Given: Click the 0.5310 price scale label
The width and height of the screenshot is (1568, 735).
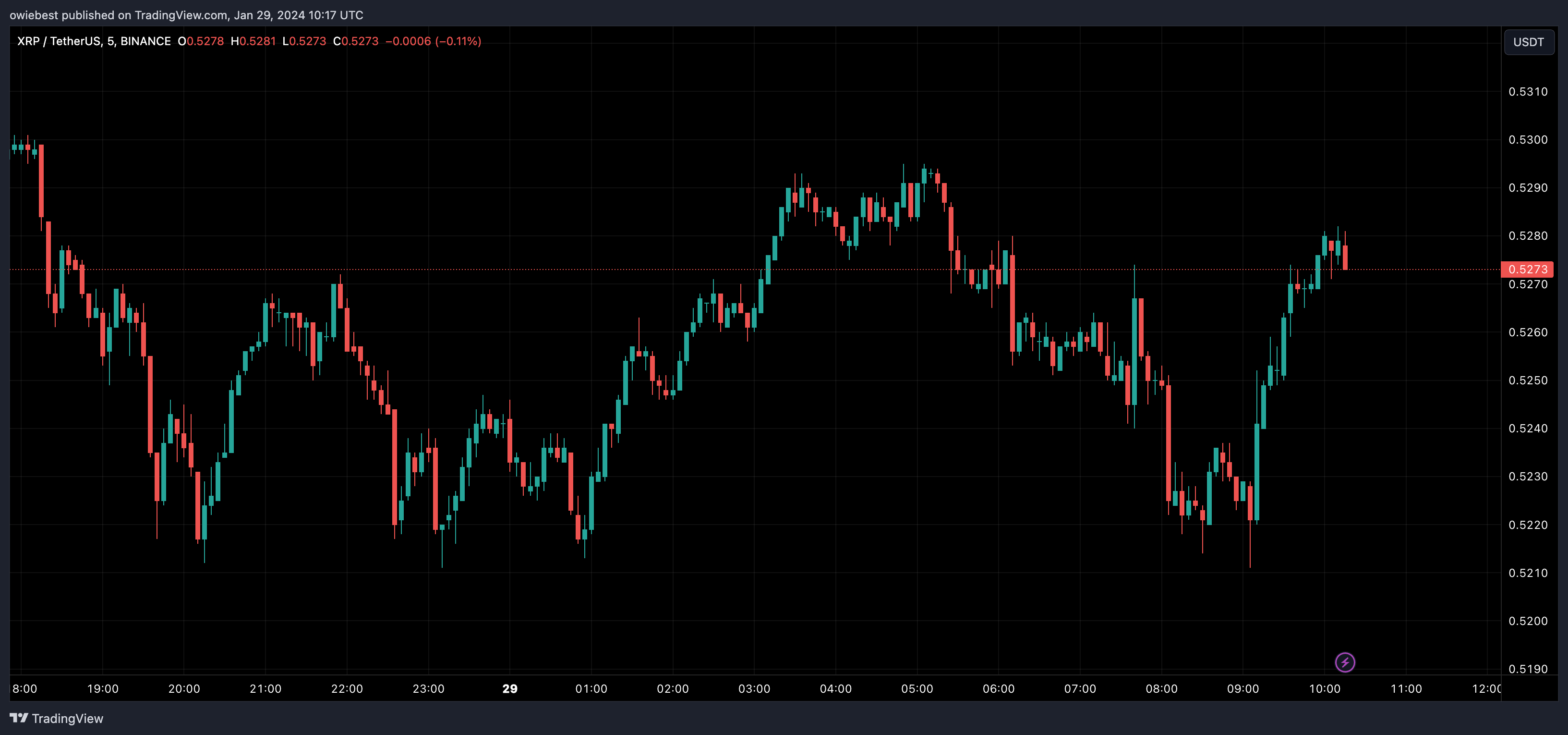Looking at the screenshot, I should point(1528,91).
